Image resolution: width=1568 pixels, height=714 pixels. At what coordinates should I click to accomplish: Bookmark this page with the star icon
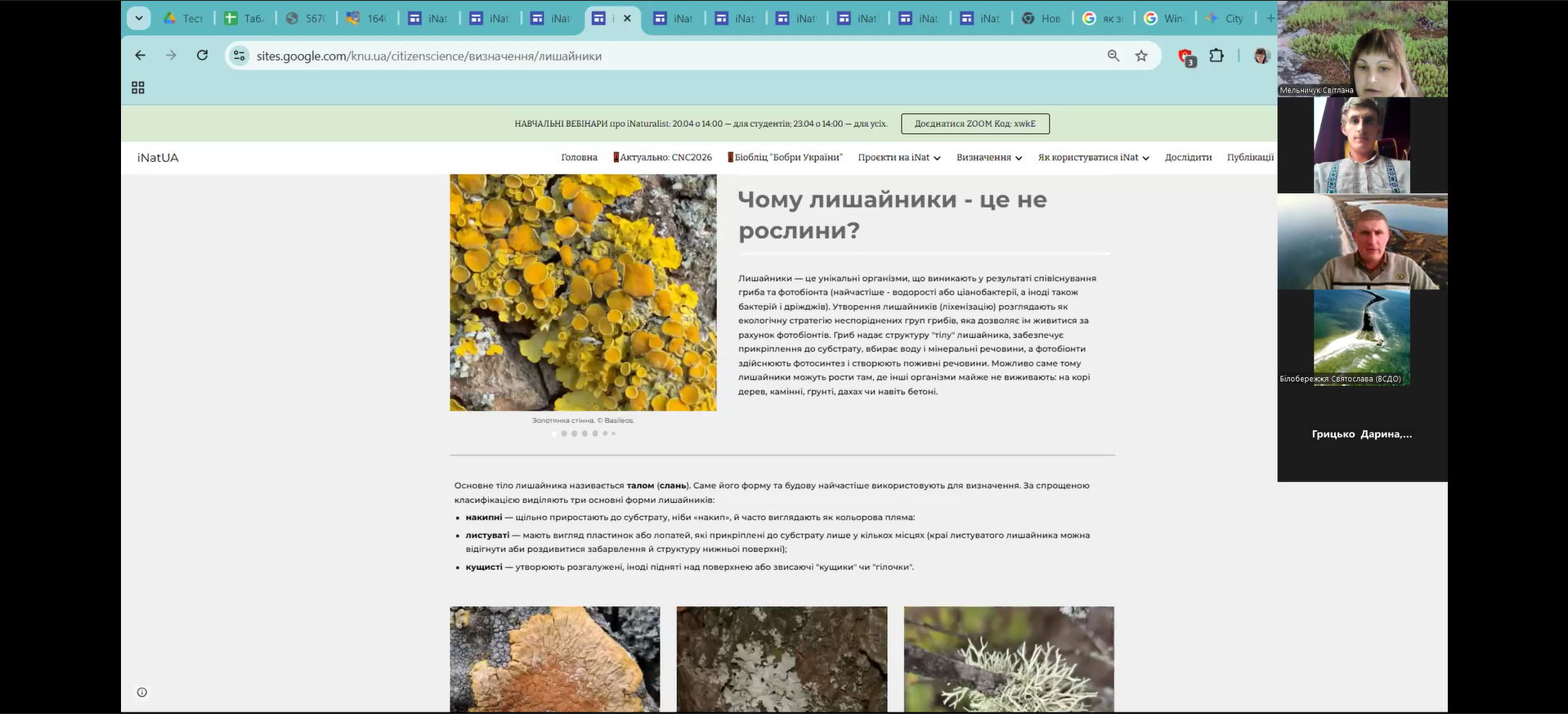1141,56
